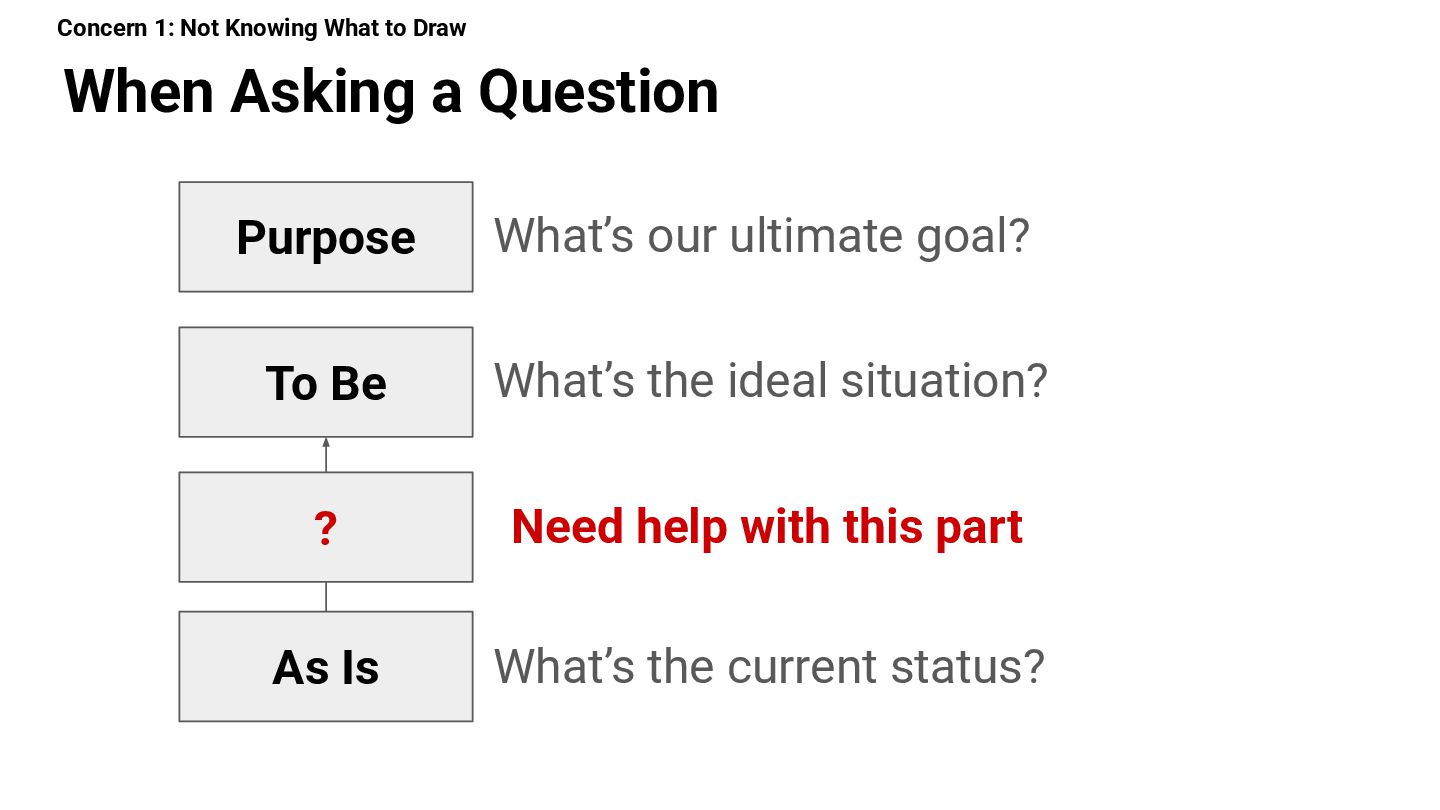Viewport: 1440px width, 810px height.
Task: Click the red question mark symbol
Action: pos(325,528)
